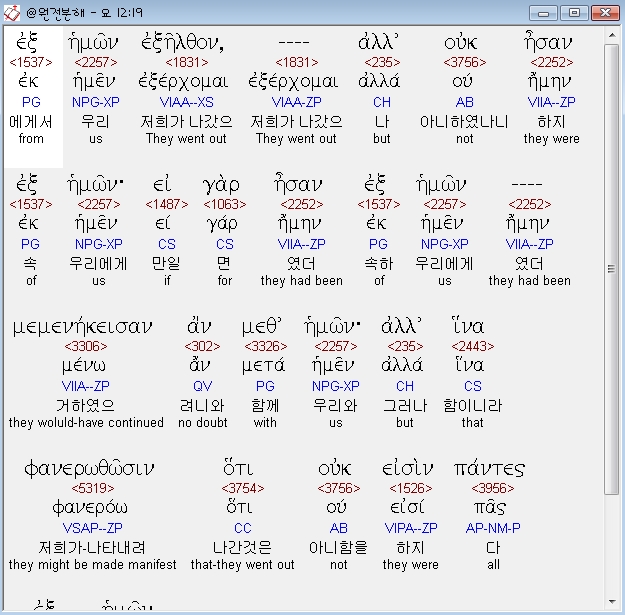Click the gloss 'they woluld-have continued'

pyautogui.click(x=86, y=422)
